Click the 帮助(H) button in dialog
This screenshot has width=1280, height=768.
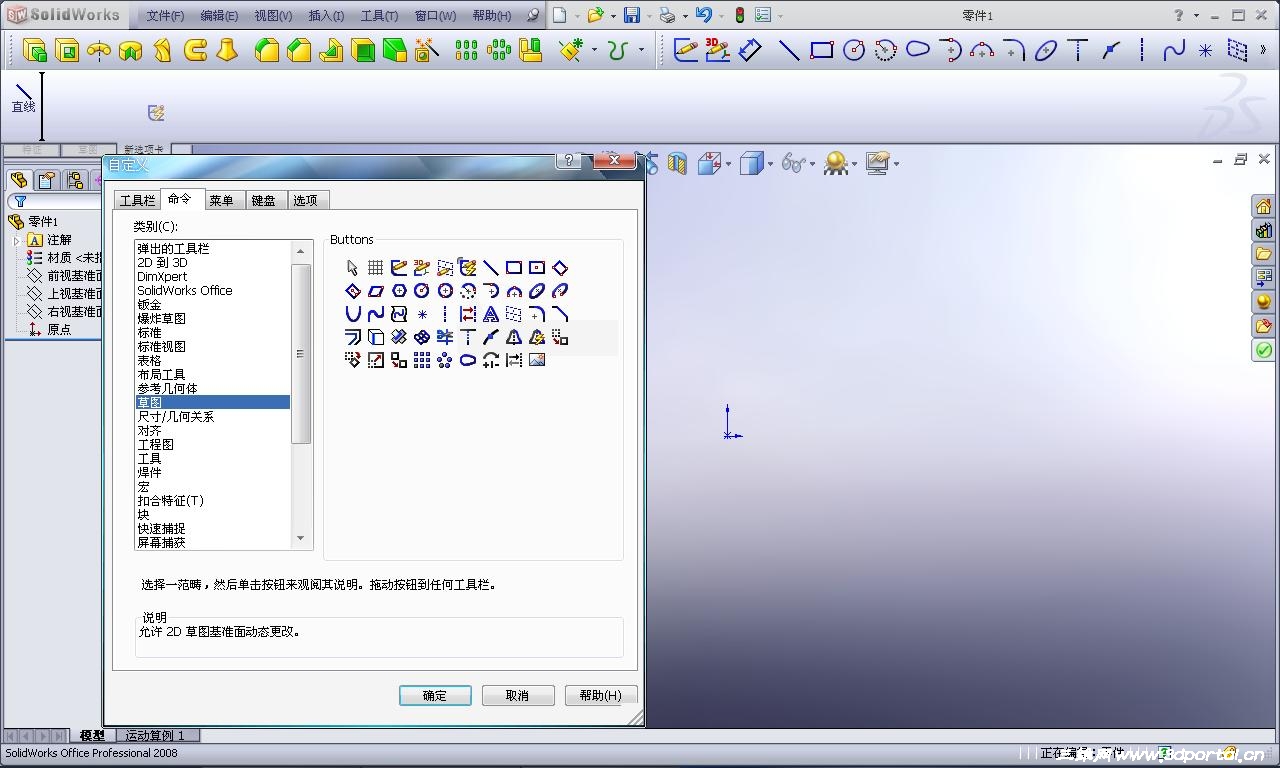point(600,695)
